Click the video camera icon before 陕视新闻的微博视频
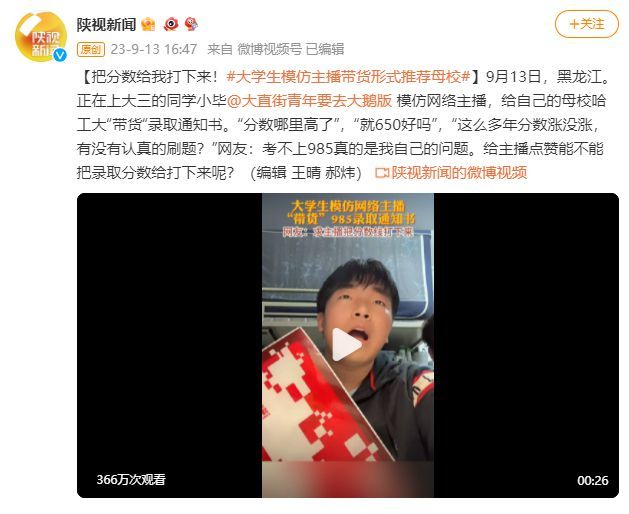 [381, 173]
